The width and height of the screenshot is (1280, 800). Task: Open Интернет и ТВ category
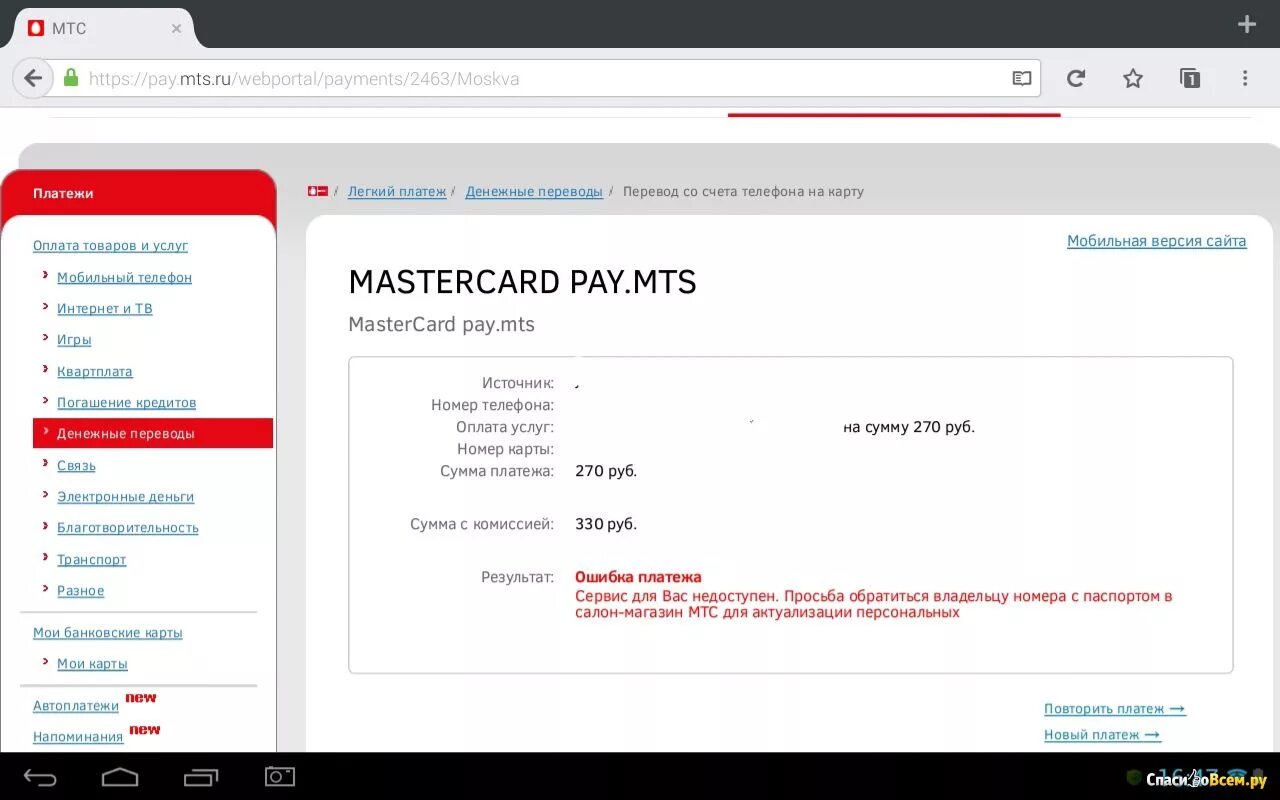[105, 308]
